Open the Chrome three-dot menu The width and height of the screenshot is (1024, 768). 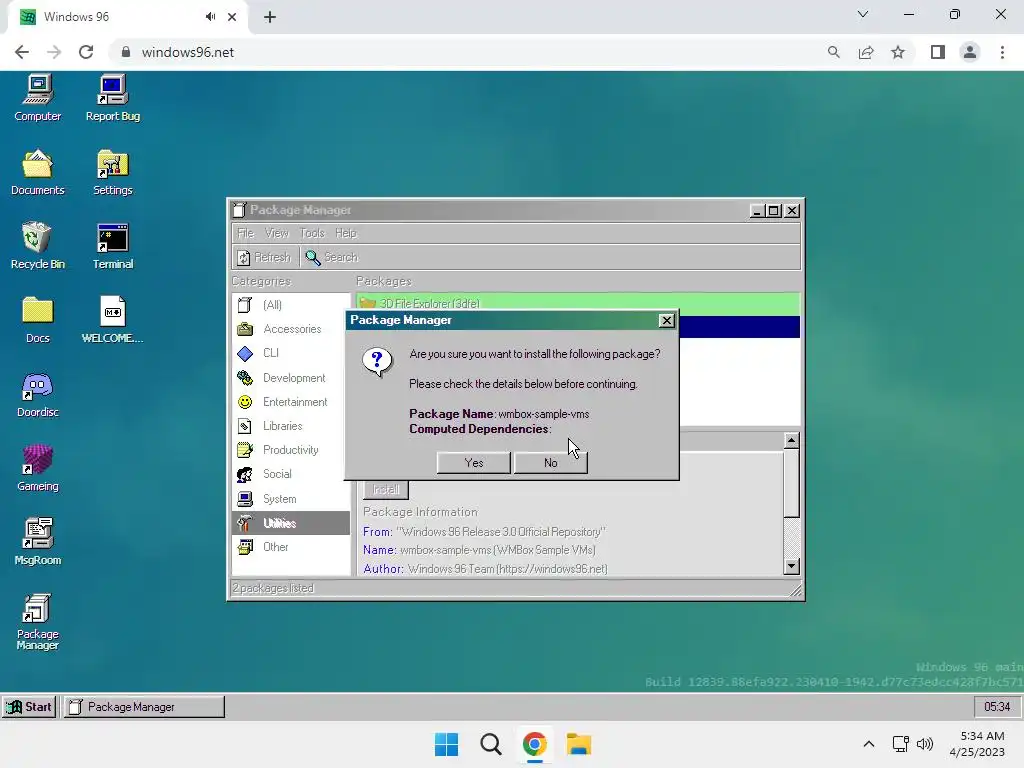click(1002, 52)
